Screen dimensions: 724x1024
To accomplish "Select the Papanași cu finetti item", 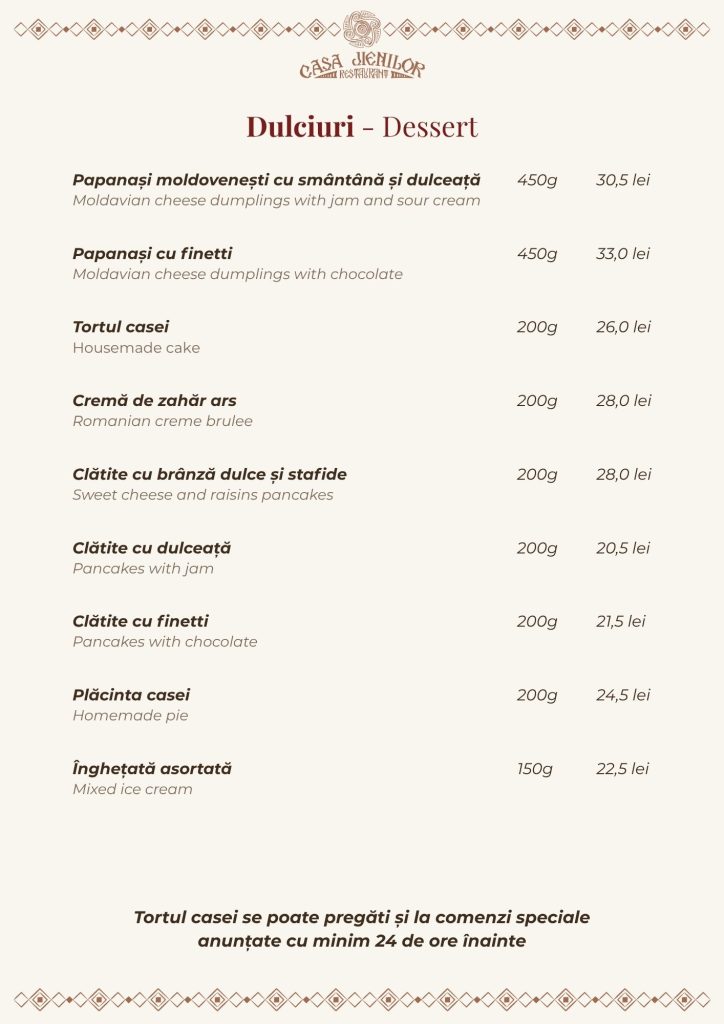I will 152,254.
